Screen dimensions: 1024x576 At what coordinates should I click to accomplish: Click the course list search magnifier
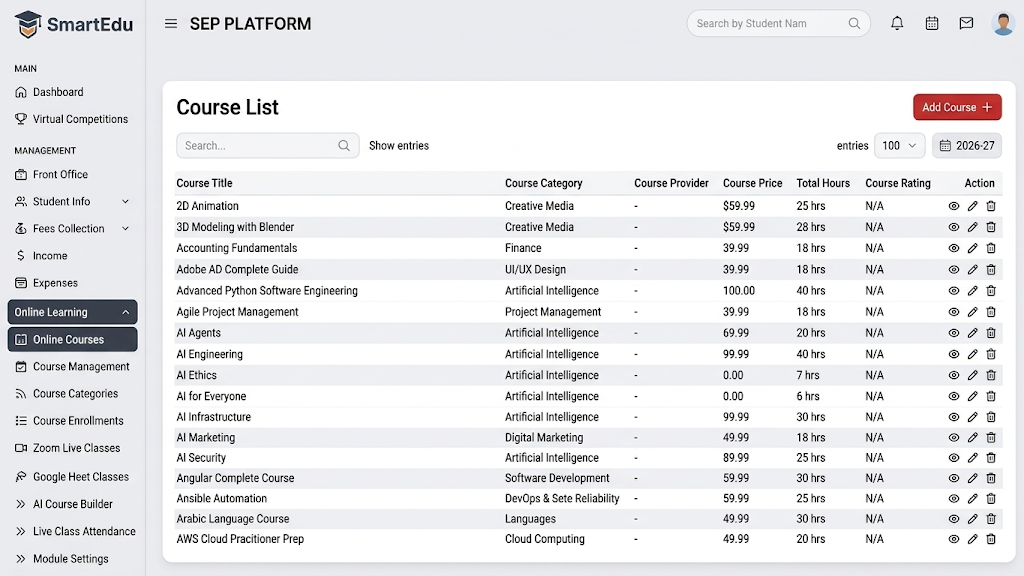click(344, 146)
